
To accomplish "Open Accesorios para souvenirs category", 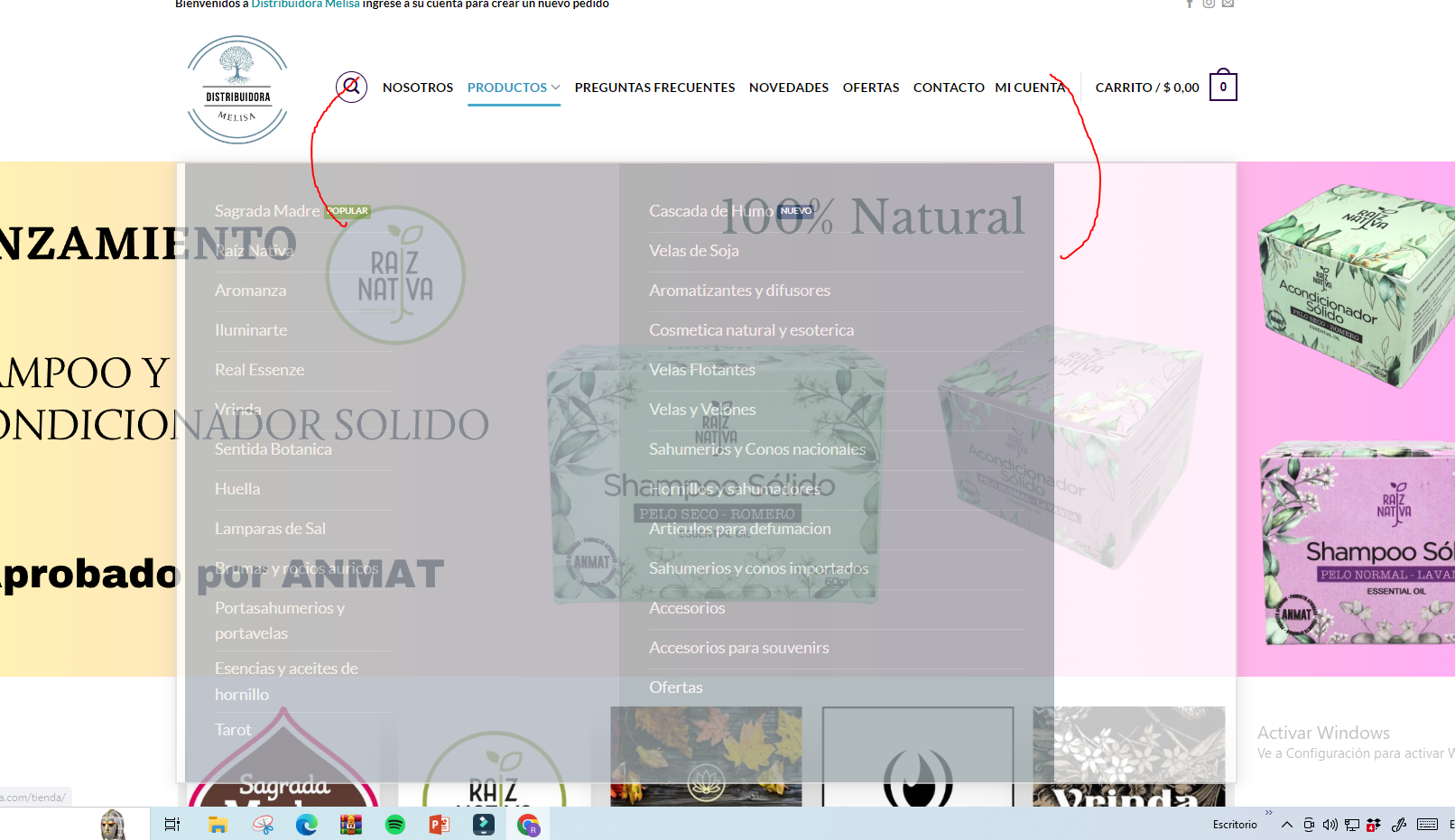I will (738, 648).
